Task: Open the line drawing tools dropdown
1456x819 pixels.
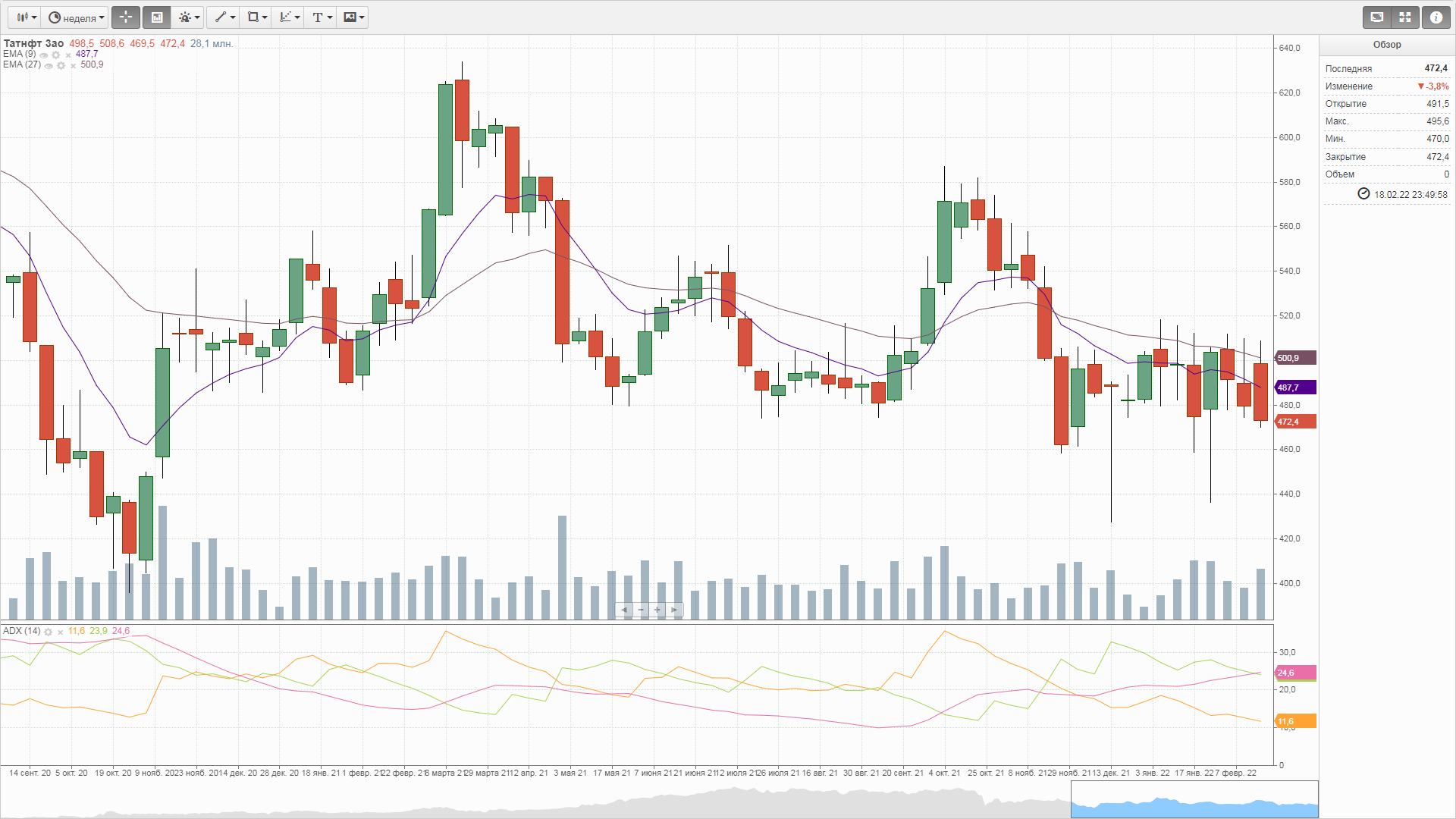Action: pos(224,17)
